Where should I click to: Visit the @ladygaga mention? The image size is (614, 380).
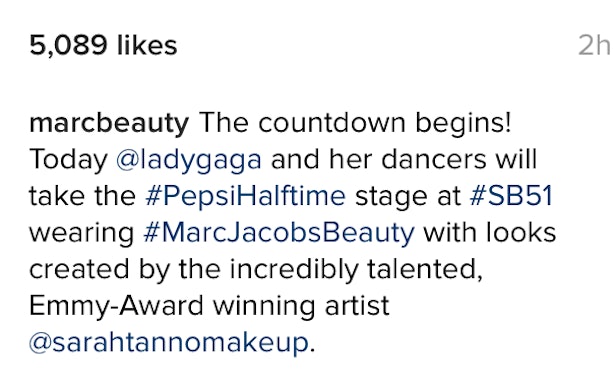[x=189, y=161]
